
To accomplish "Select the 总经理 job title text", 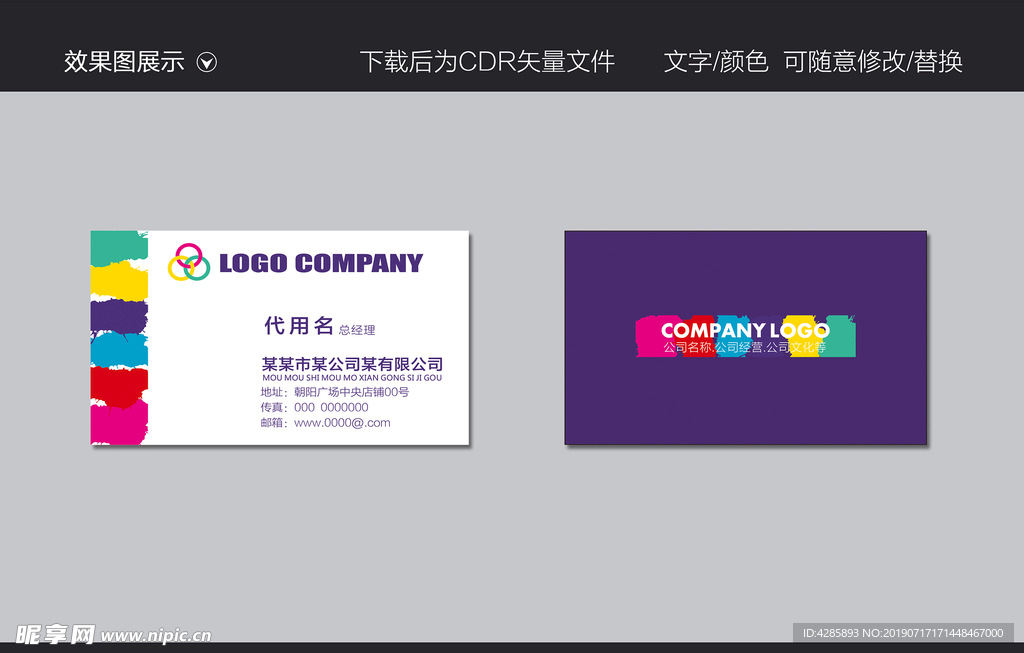I will pyautogui.click(x=357, y=330).
